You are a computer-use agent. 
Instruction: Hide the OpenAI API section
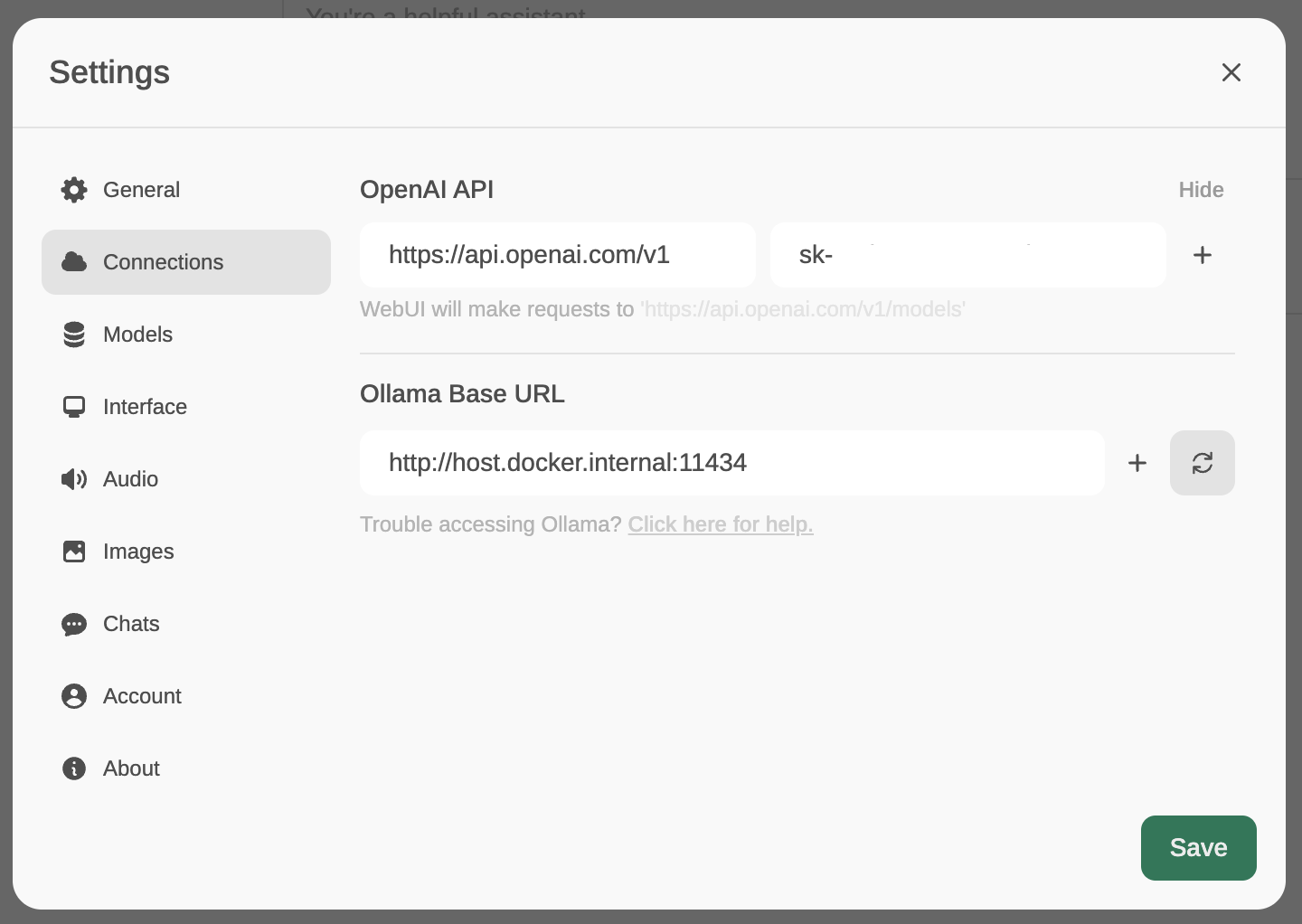(1201, 190)
